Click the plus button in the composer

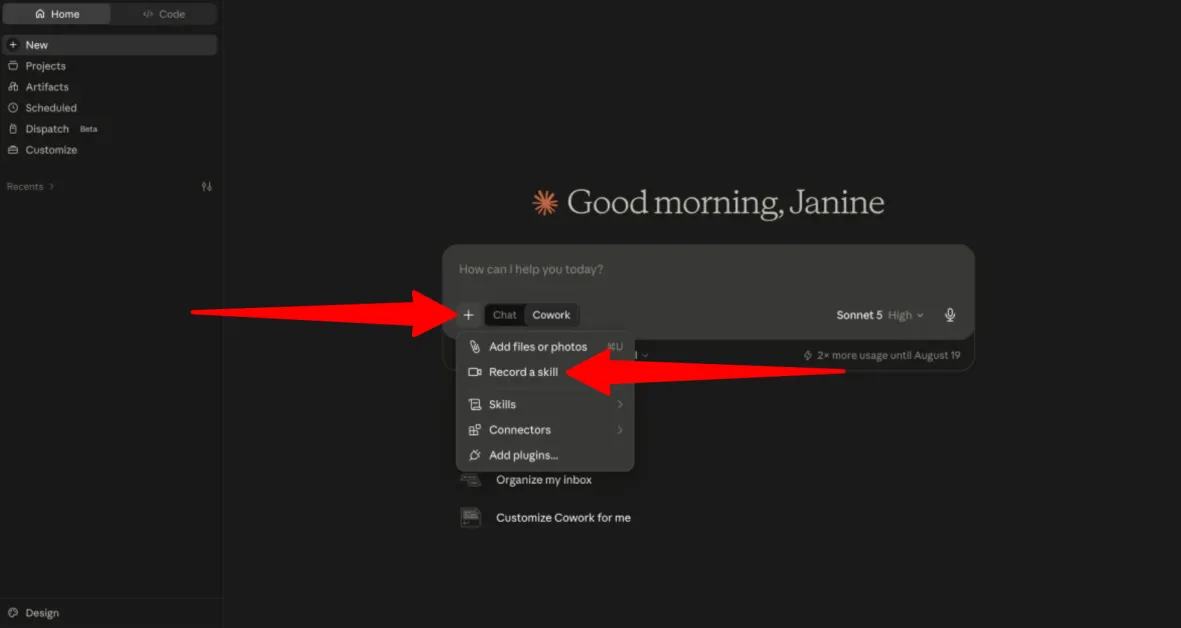[468, 315]
